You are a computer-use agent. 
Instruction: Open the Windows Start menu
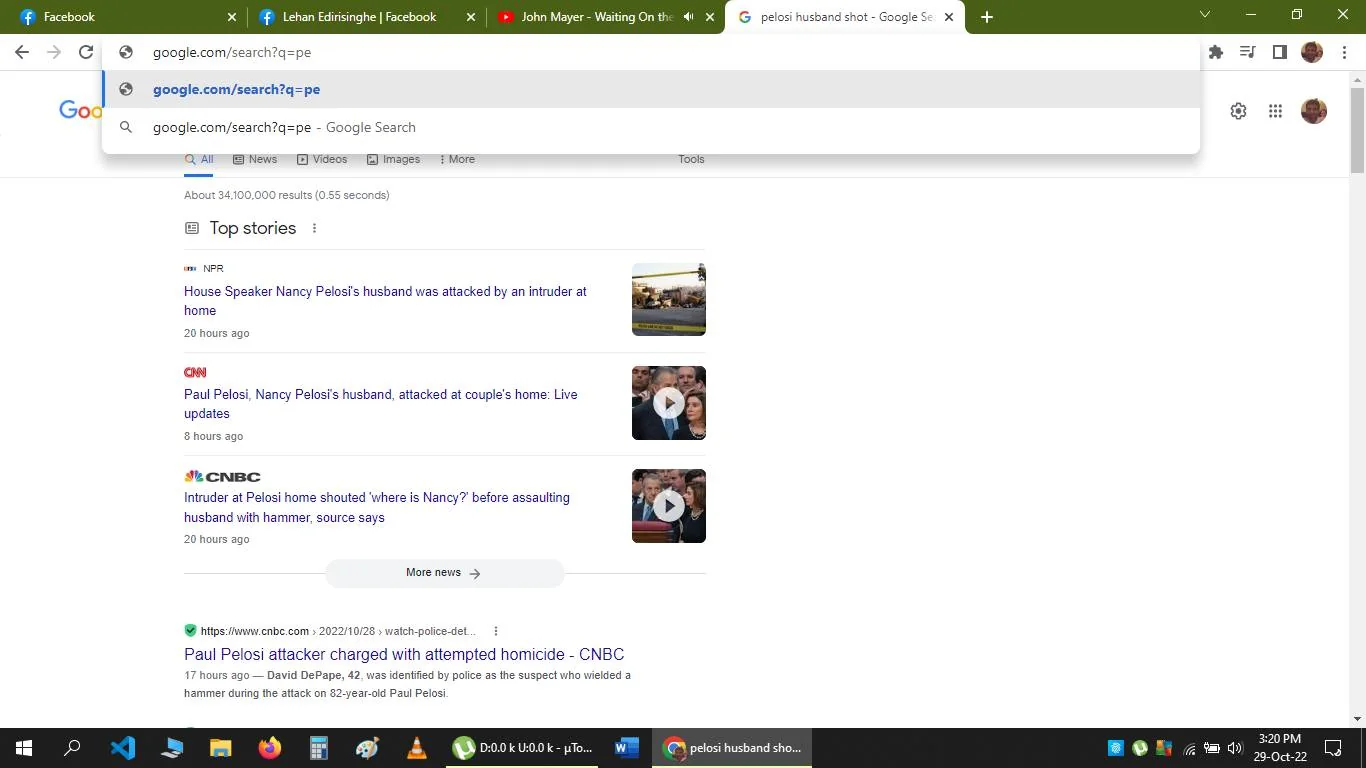coord(24,748)
